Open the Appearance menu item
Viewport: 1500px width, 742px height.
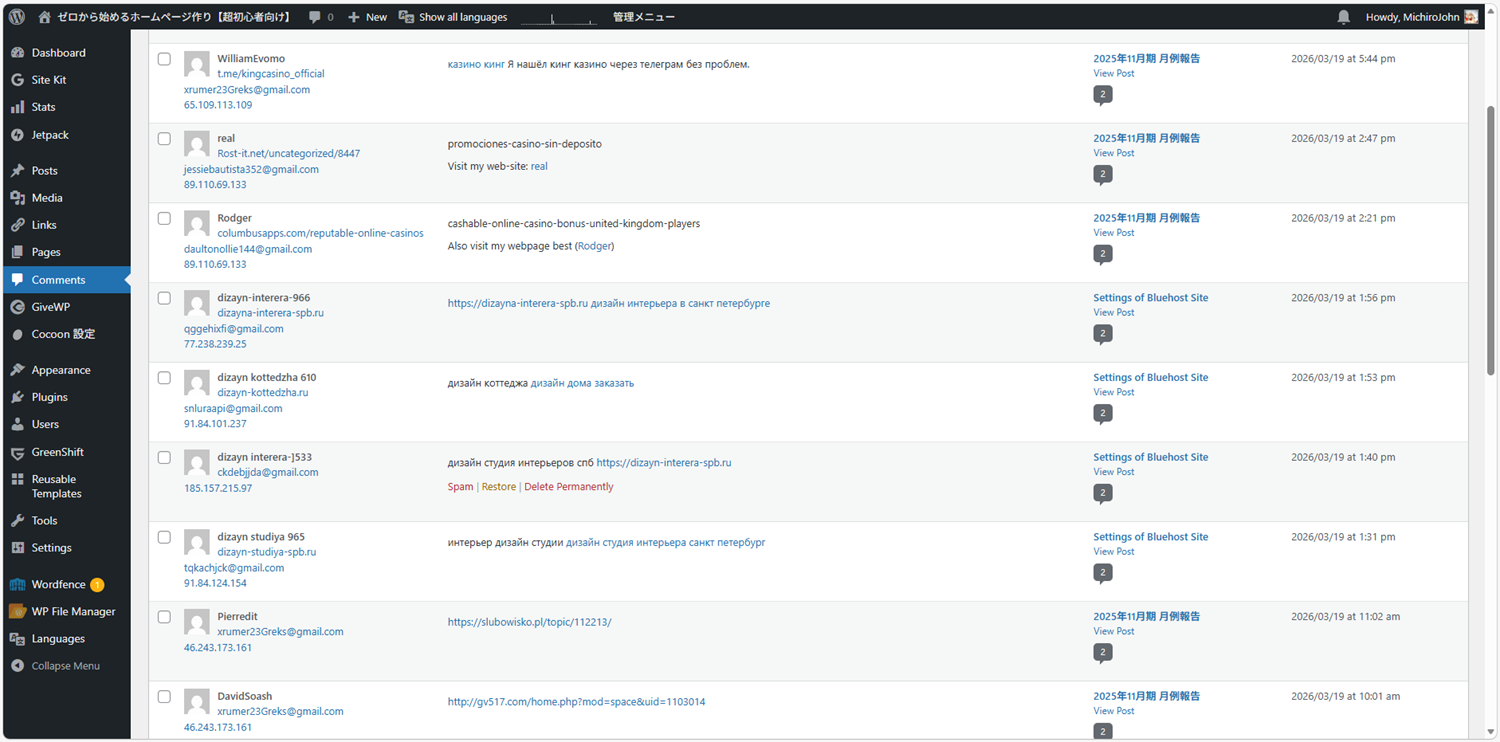tap(60, 370)
